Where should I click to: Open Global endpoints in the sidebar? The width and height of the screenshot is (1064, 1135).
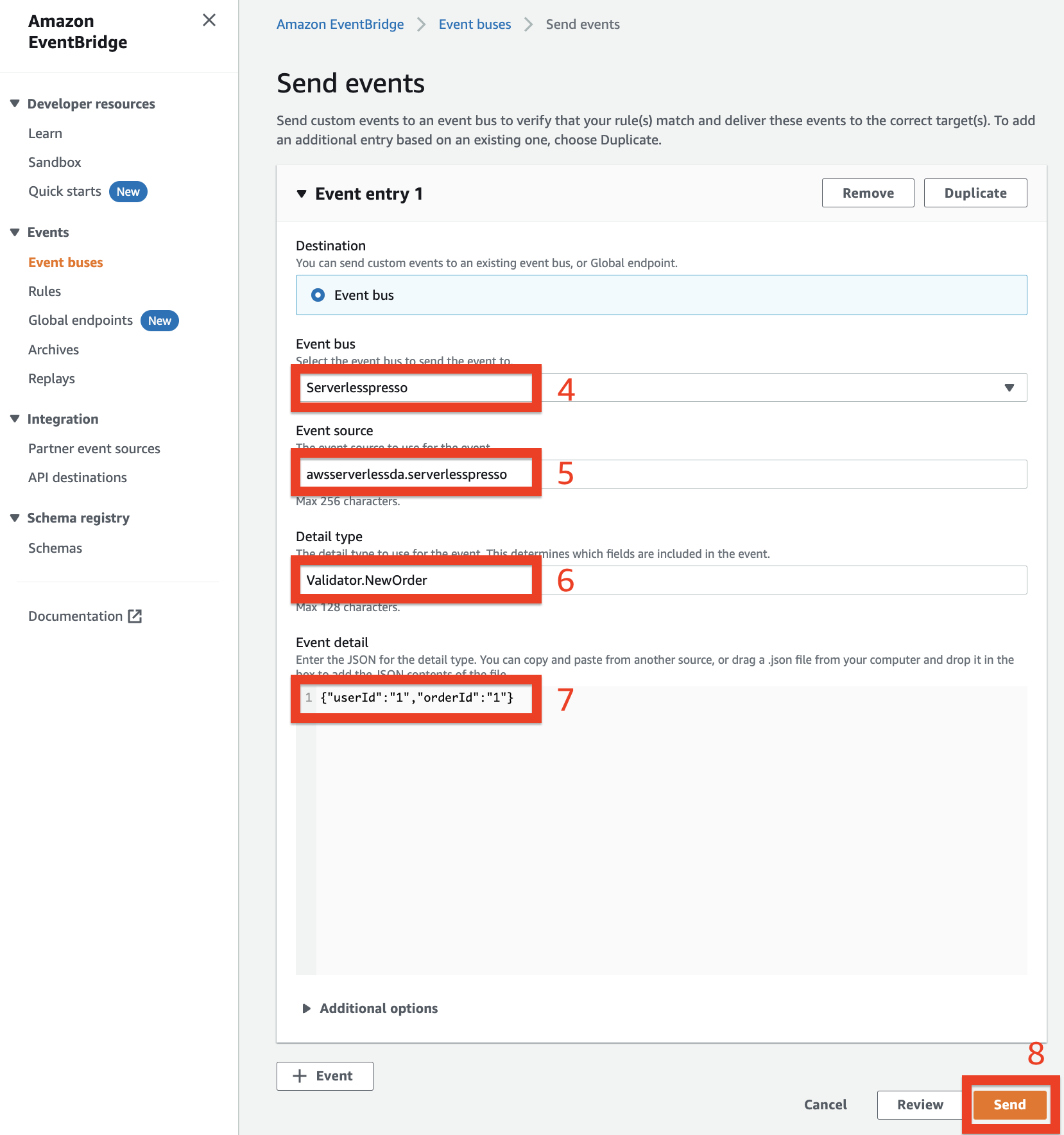(81, 320)
